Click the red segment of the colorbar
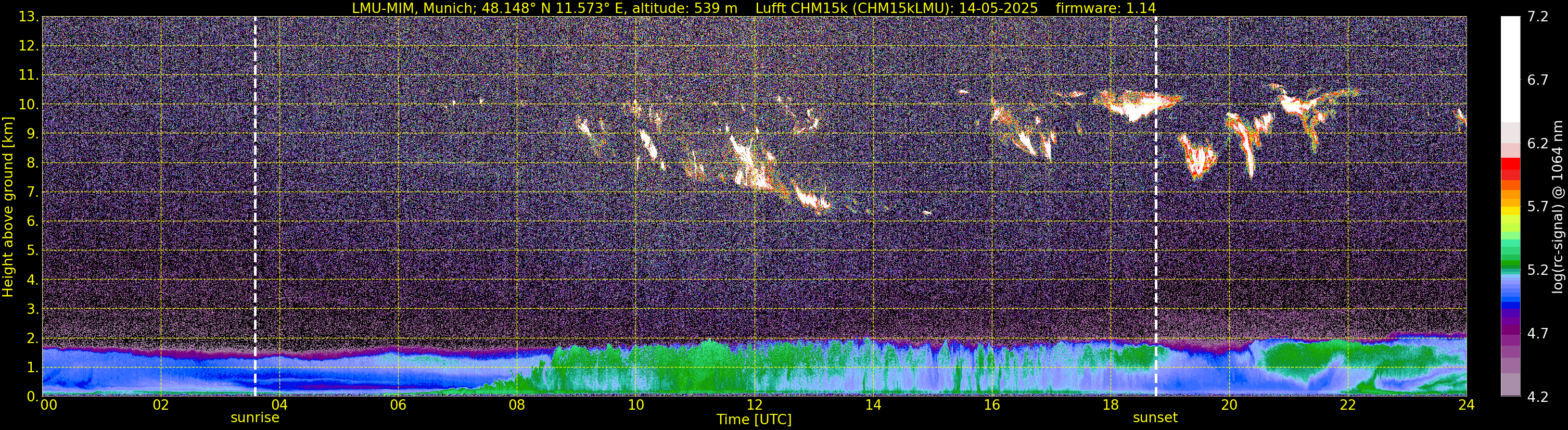1568x430 pixels. [1510, 163]
